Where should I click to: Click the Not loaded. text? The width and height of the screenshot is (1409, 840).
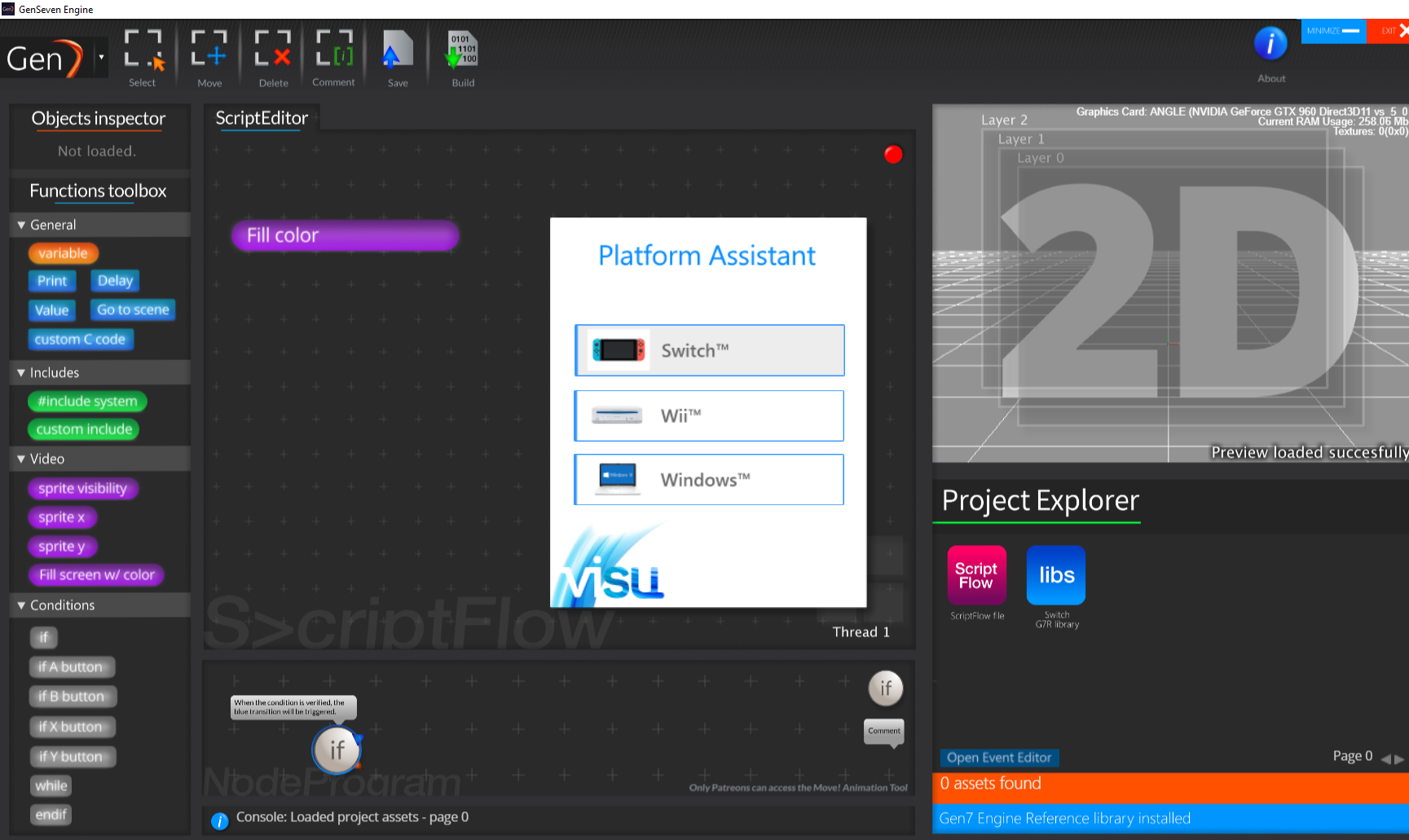click(x=97, y=152)
